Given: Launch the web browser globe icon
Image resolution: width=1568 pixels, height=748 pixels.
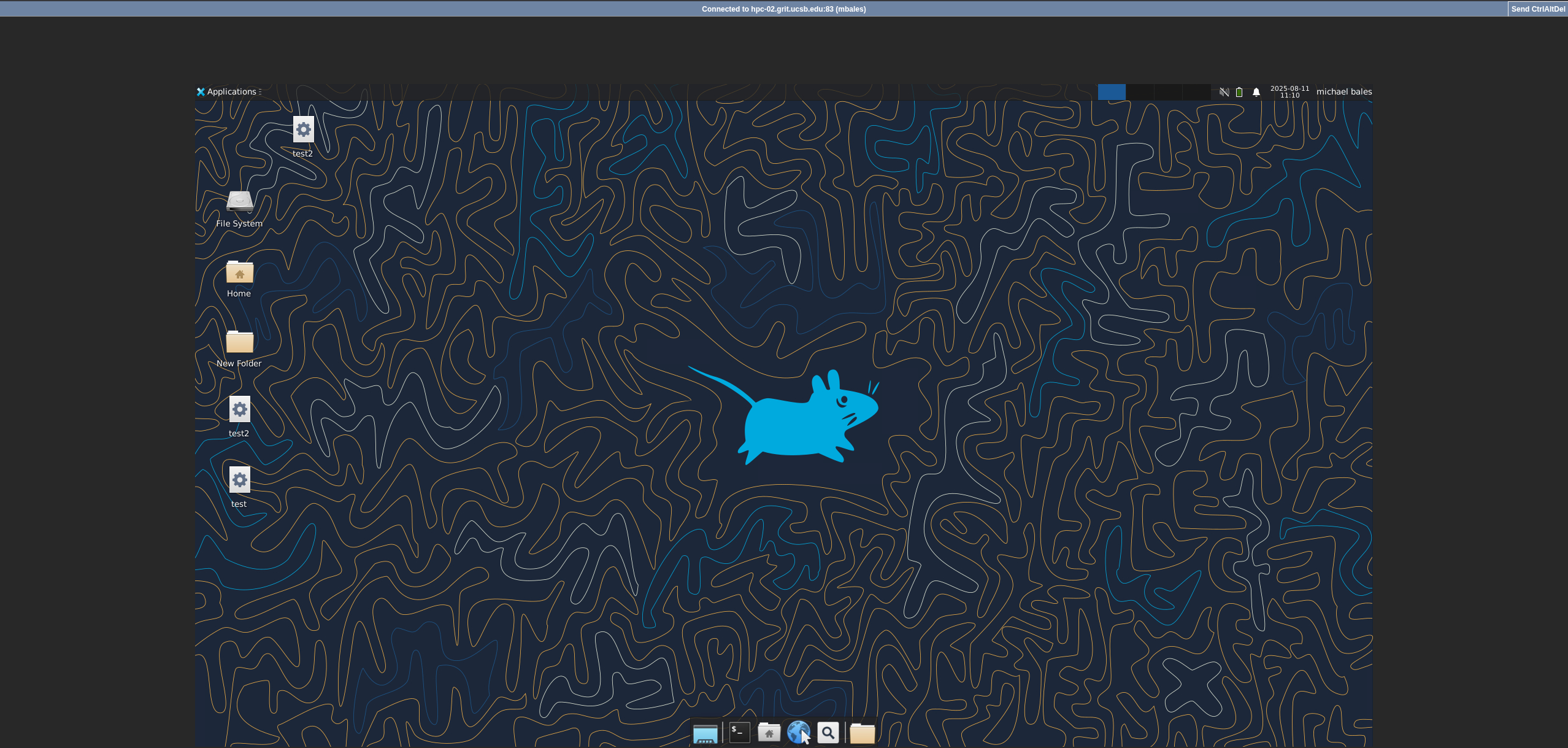Looking at the screenshot, I should pos(798,733).
